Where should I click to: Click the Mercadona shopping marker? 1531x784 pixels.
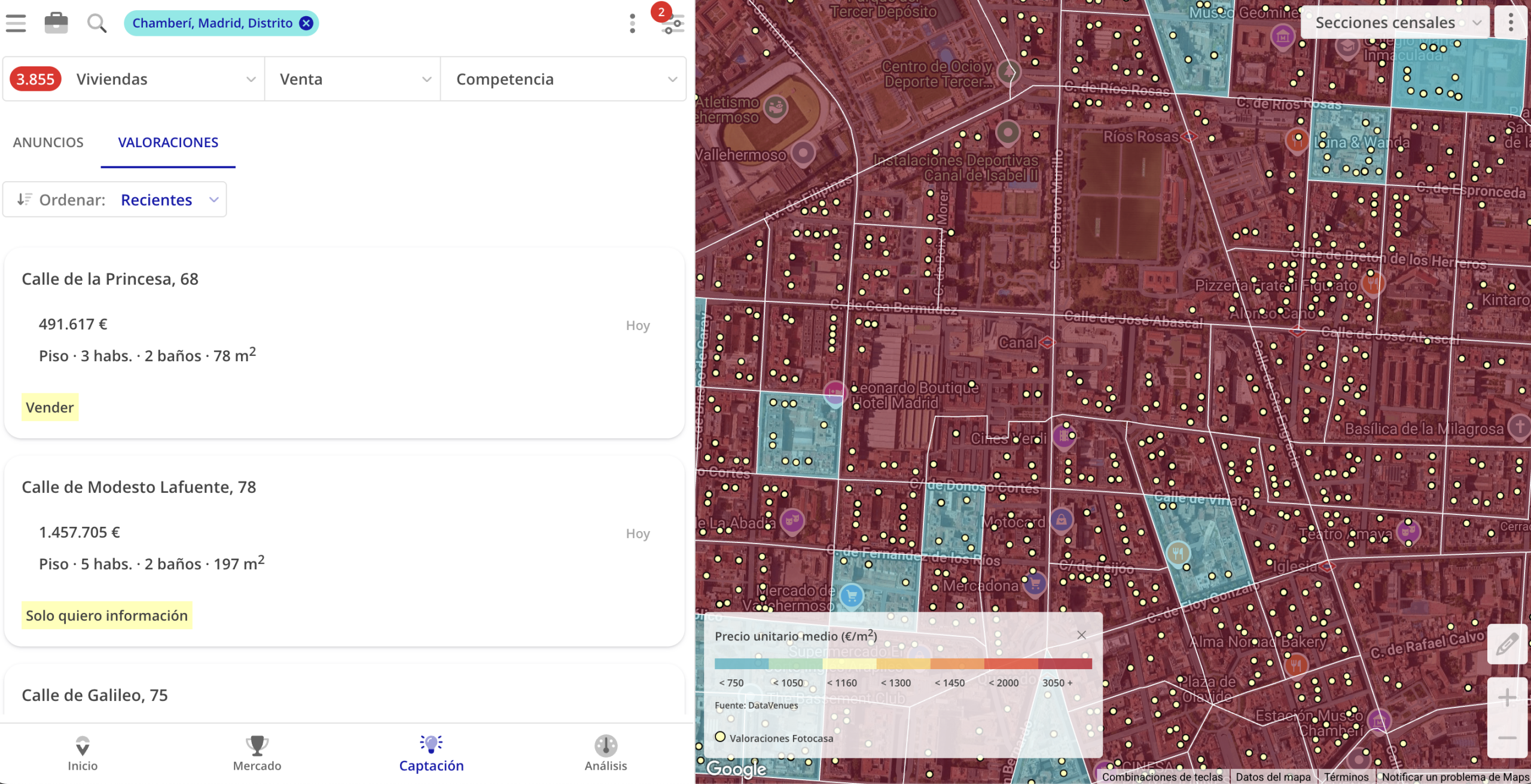click(1035, 584)
